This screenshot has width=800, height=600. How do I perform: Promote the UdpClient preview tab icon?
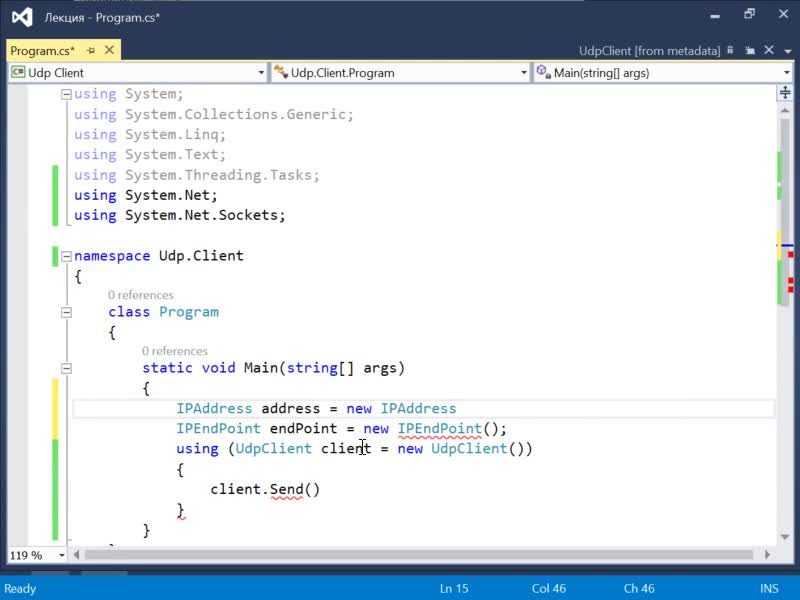[x=750, y=51]
